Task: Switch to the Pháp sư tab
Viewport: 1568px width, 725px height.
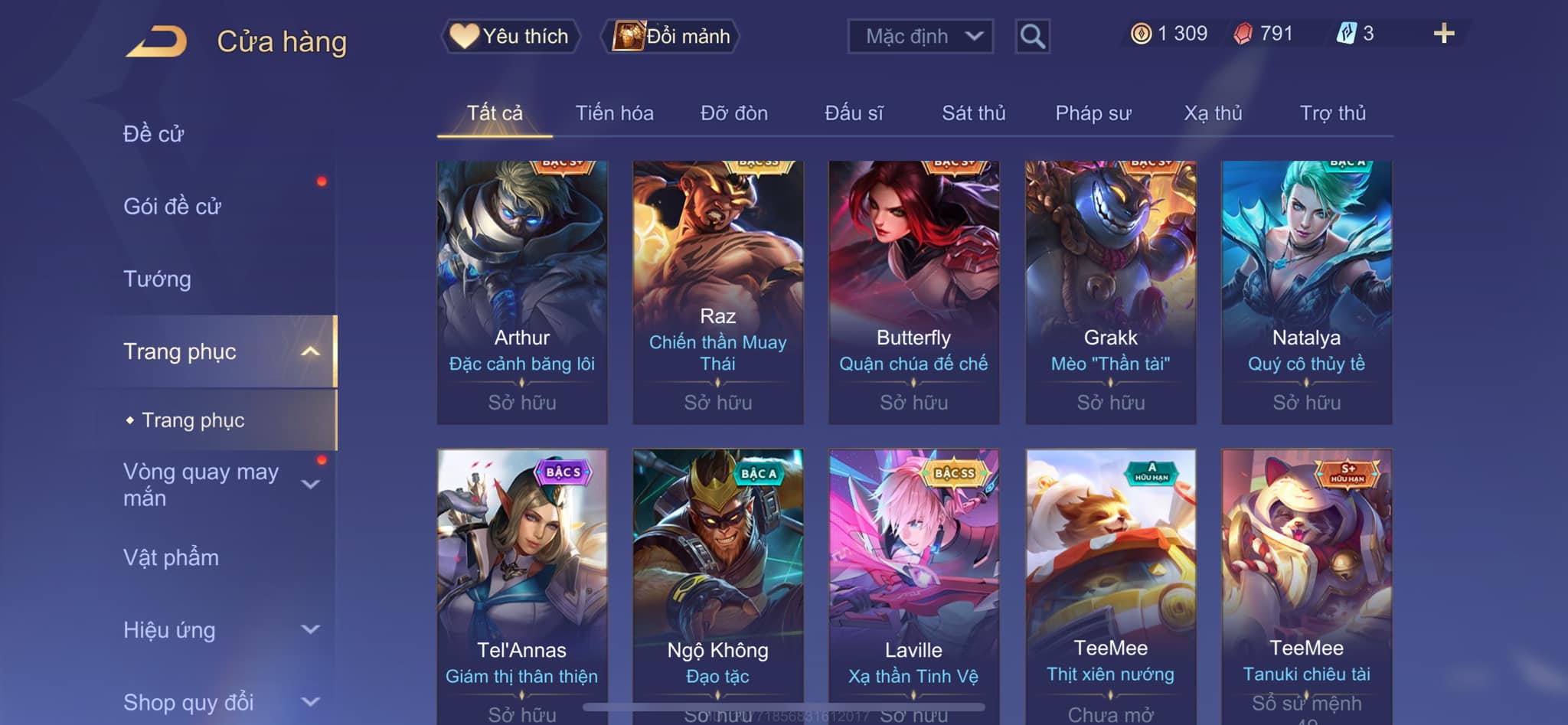Action: [1093, 113]
